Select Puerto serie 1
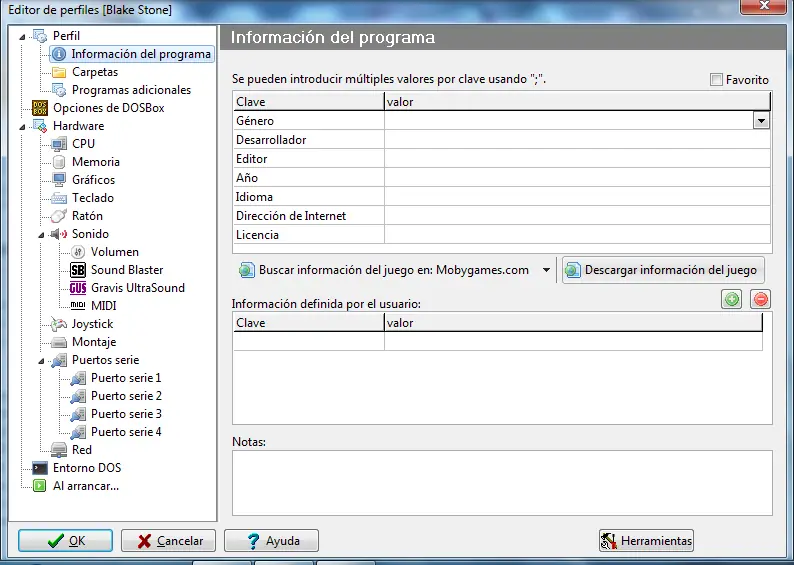This screenshot has height=565, width=794. coord(126,378)
